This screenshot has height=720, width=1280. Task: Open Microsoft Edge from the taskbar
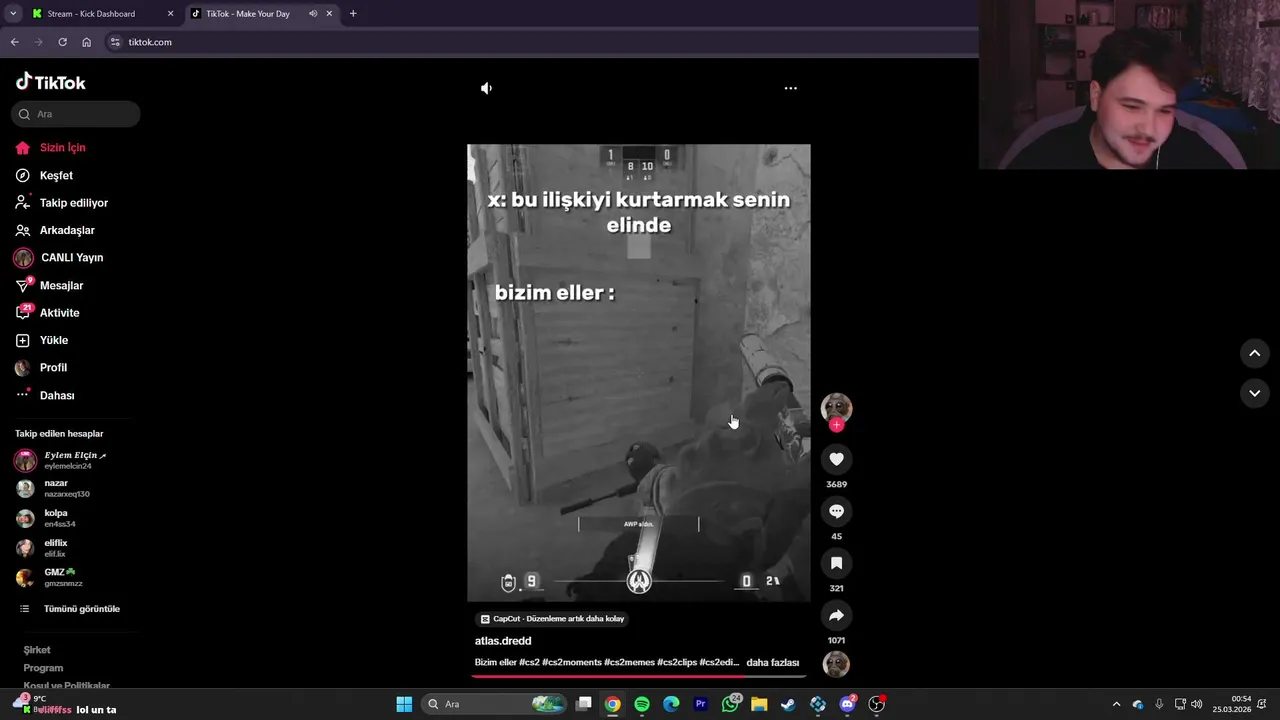671,704
